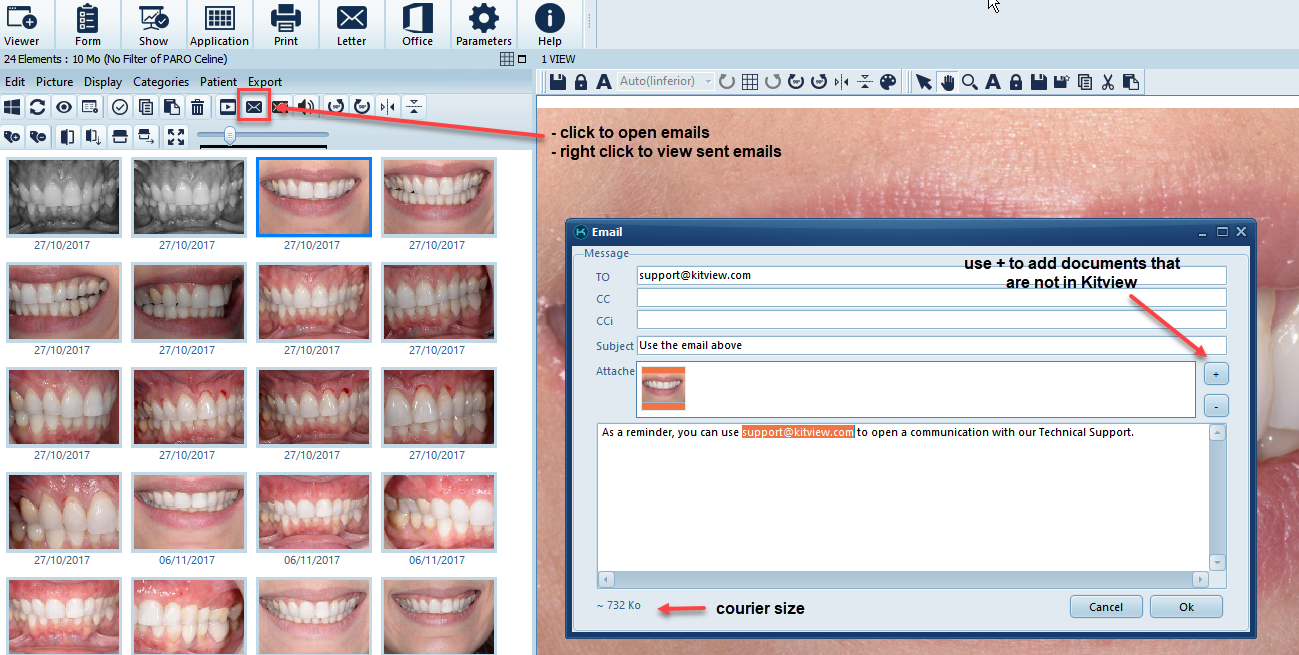1299x655 pixels.
Task: Open the Auto(linferior) dropdown
Action: (666, 81)
